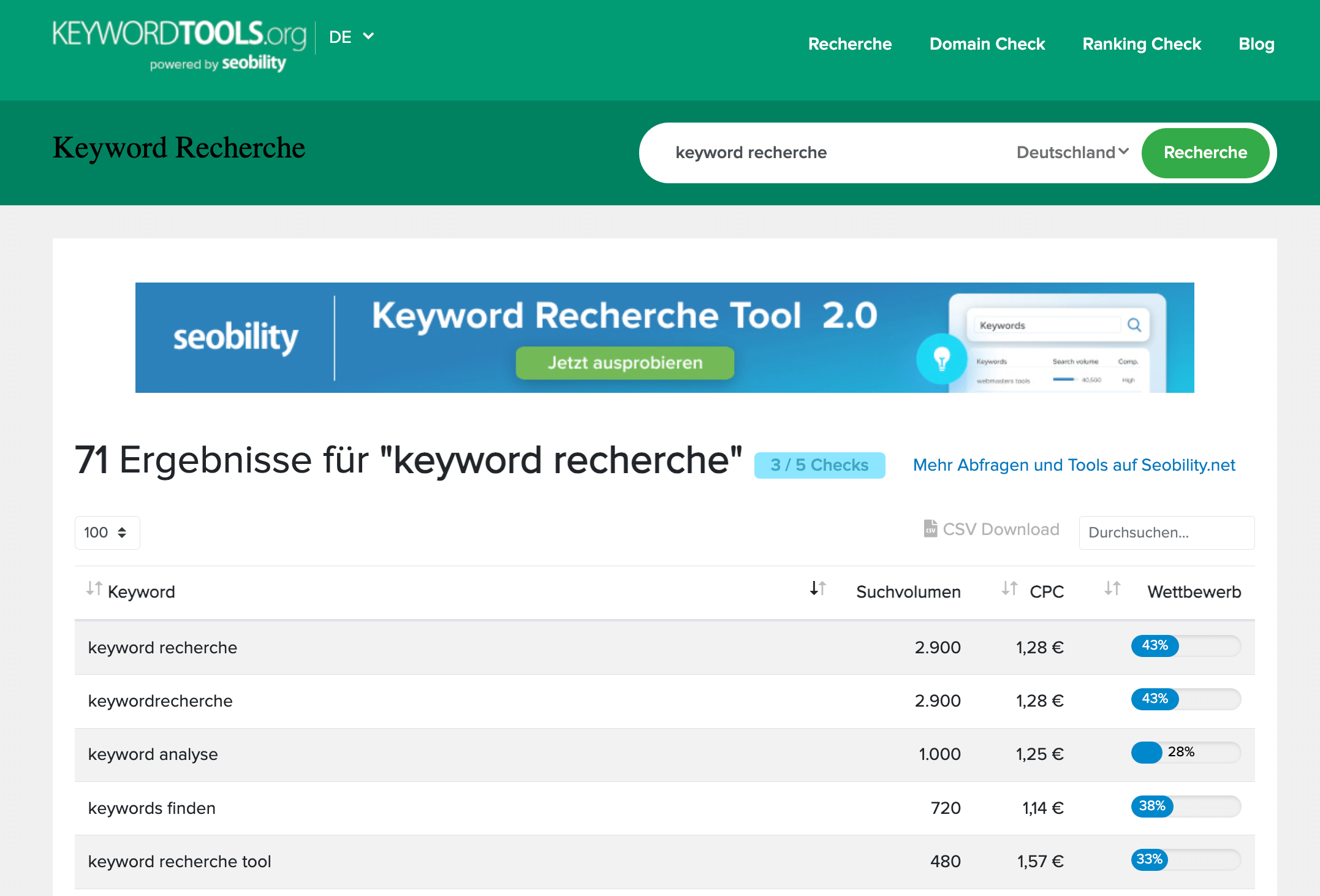Click Jetzt ausprobieren banner button
Image resolution: width=1320 pixels, height=896 pixels.
624,363
